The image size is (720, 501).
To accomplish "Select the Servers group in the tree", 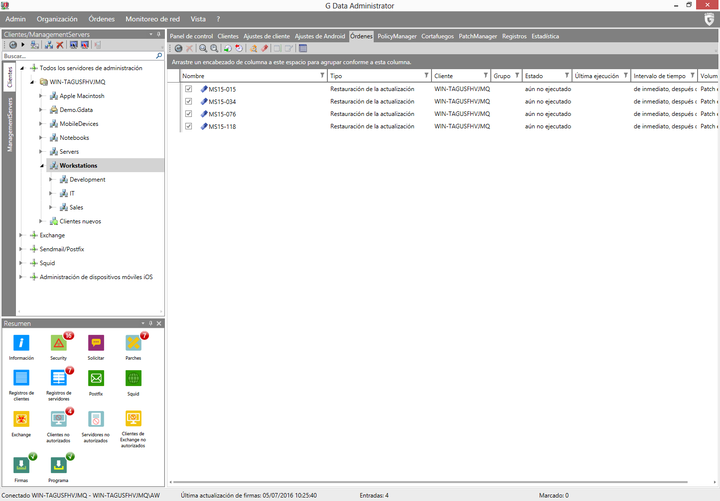I will point(69,152).
